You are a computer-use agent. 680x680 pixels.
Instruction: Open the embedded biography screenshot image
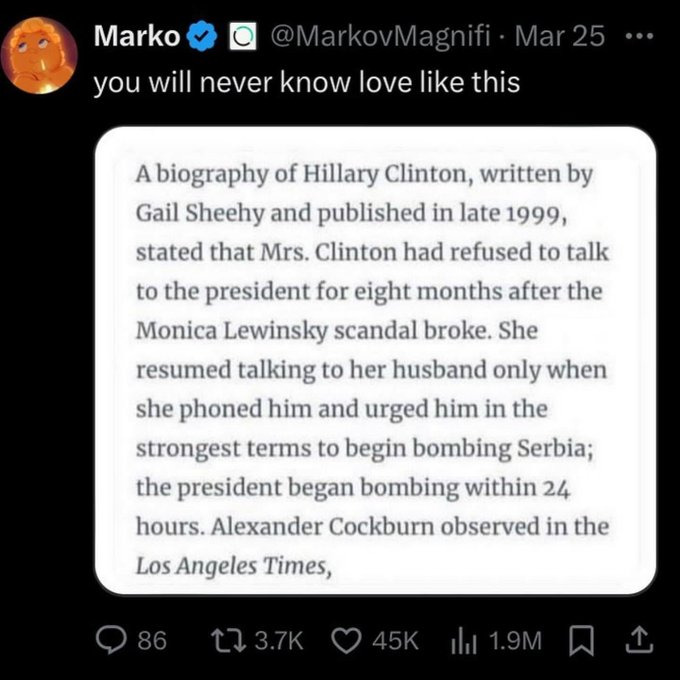375,360
